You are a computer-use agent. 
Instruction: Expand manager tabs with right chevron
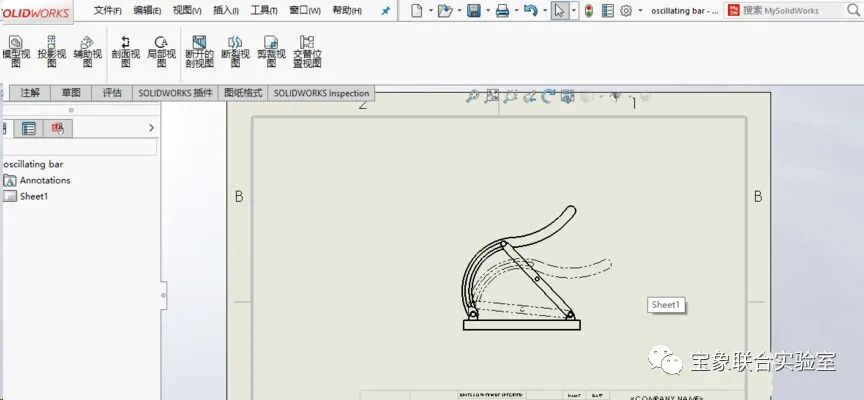(152, 128)
